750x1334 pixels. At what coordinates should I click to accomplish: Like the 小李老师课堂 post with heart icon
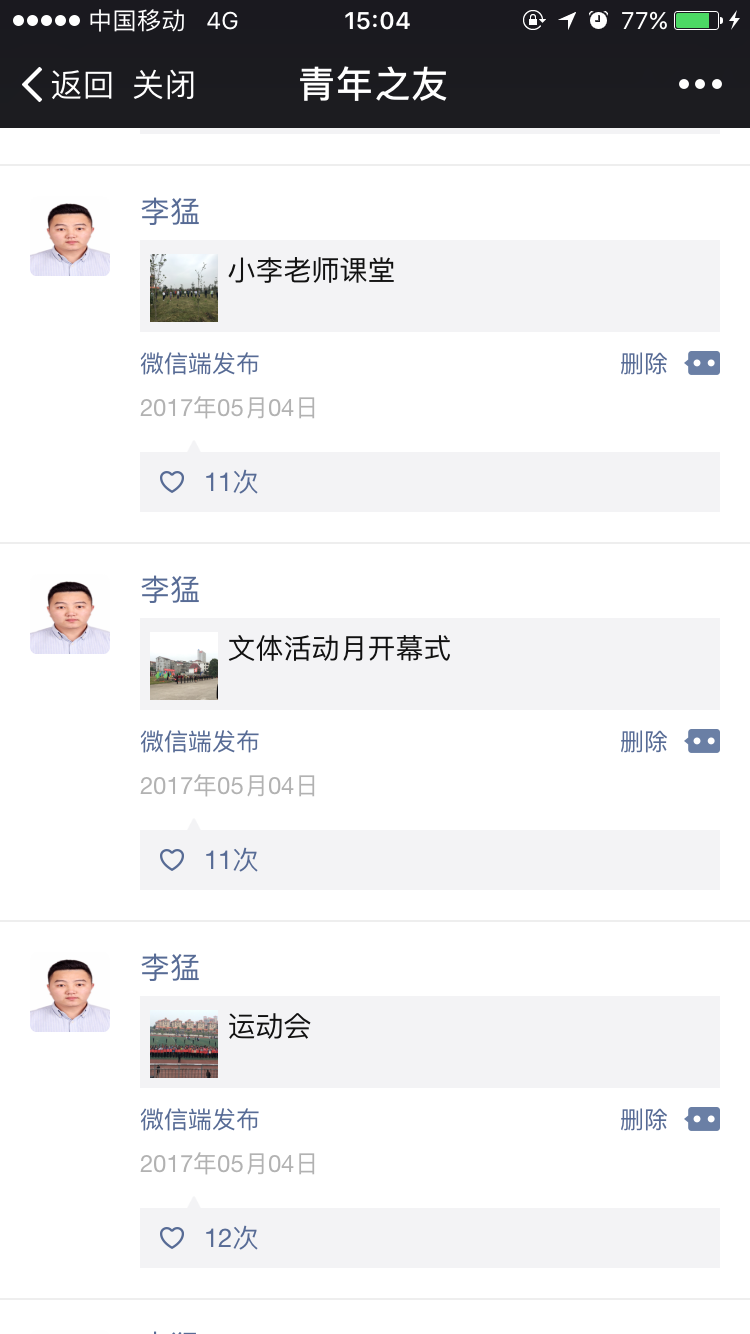click(x=173, y=482)
